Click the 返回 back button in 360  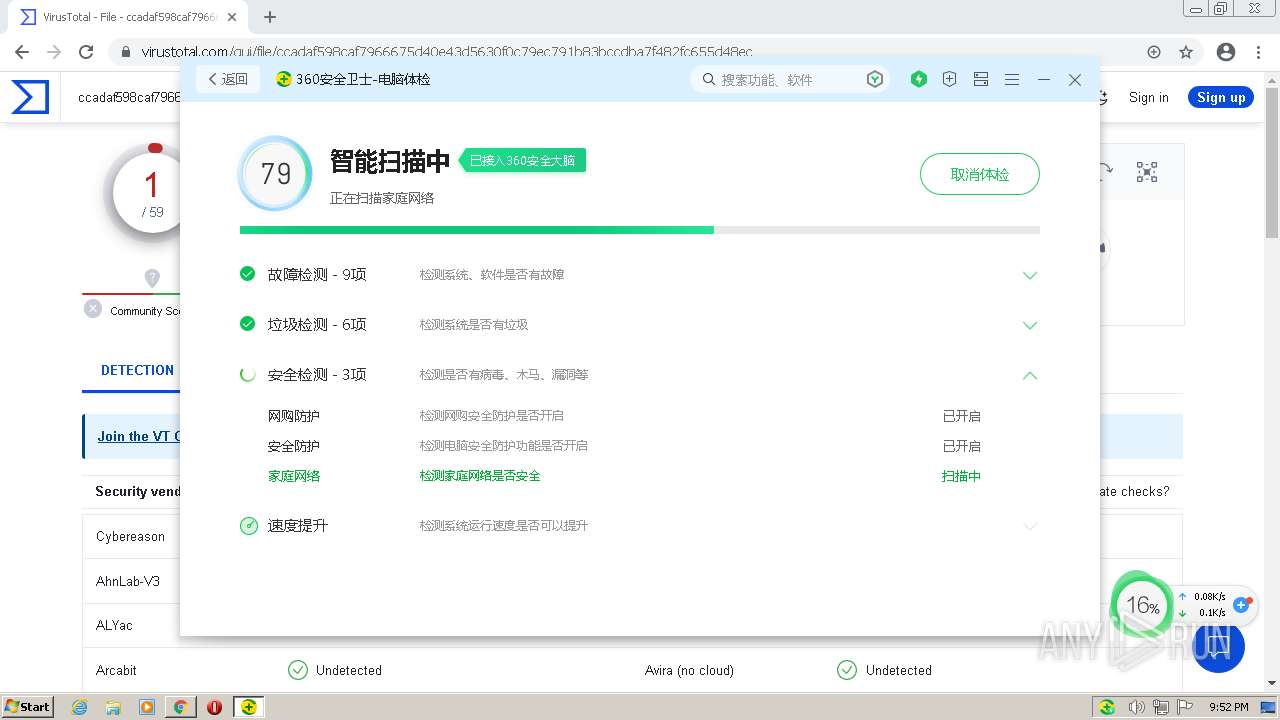(228, 79)
